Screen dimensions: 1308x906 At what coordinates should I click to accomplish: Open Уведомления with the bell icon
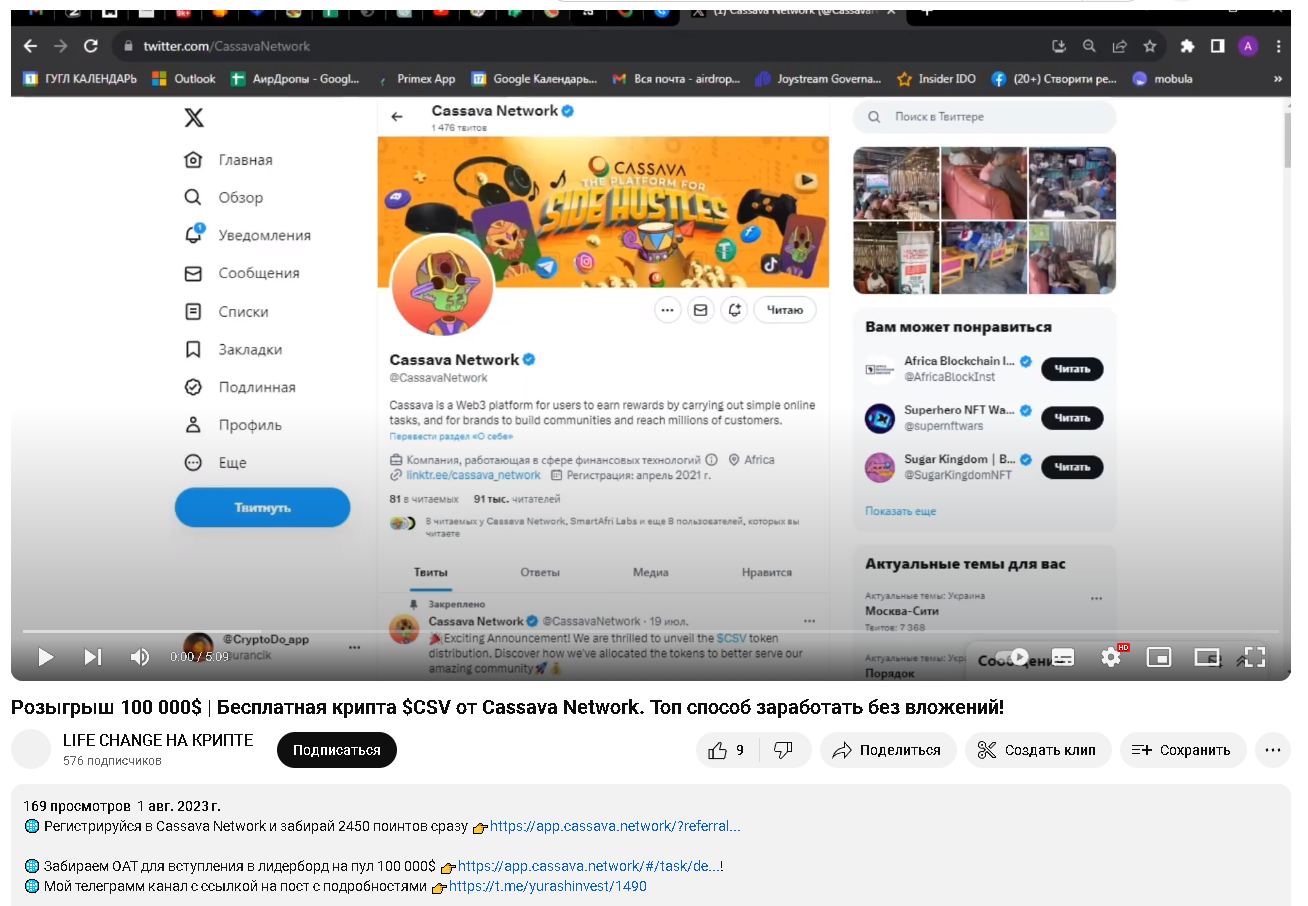pos(248,235)
